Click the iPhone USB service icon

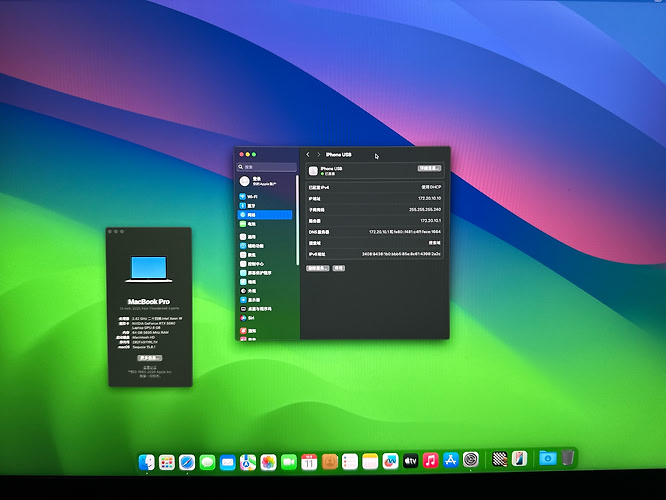[x=313, y=171]
